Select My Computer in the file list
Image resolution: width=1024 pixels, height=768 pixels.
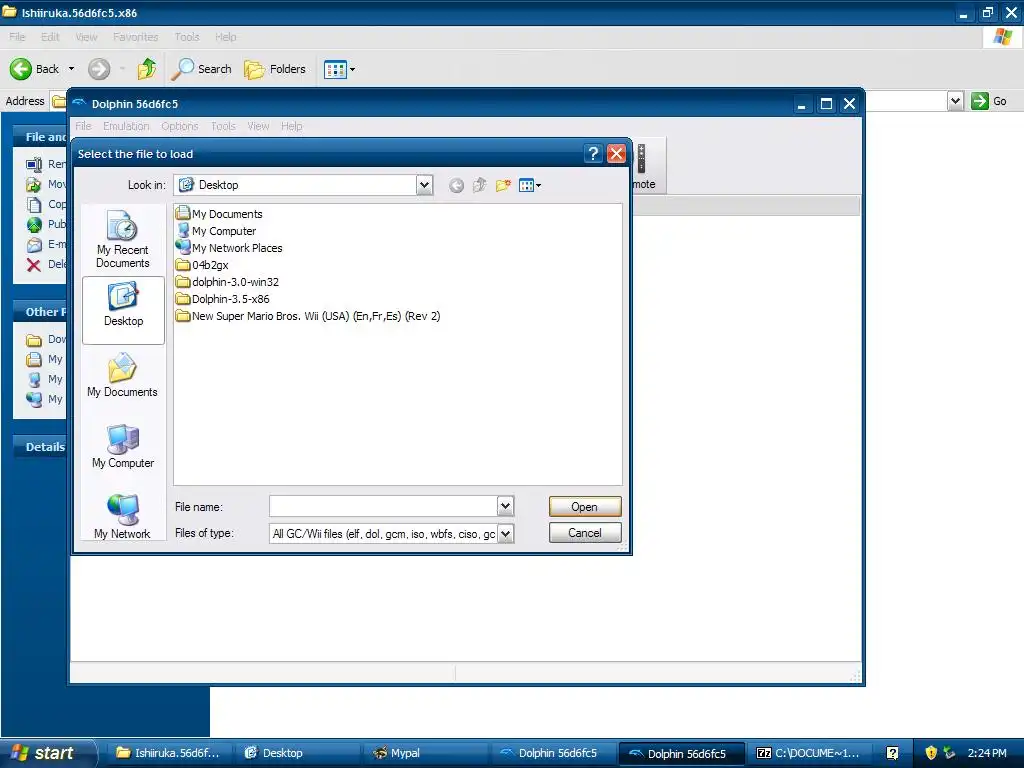coord(216,231)
